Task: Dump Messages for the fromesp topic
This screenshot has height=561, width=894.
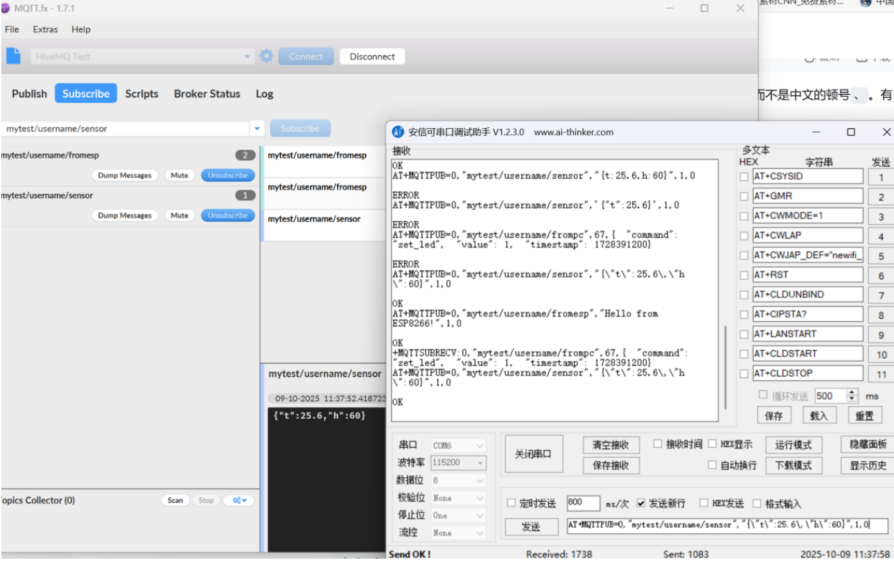Action: click(x=124, y=175)
